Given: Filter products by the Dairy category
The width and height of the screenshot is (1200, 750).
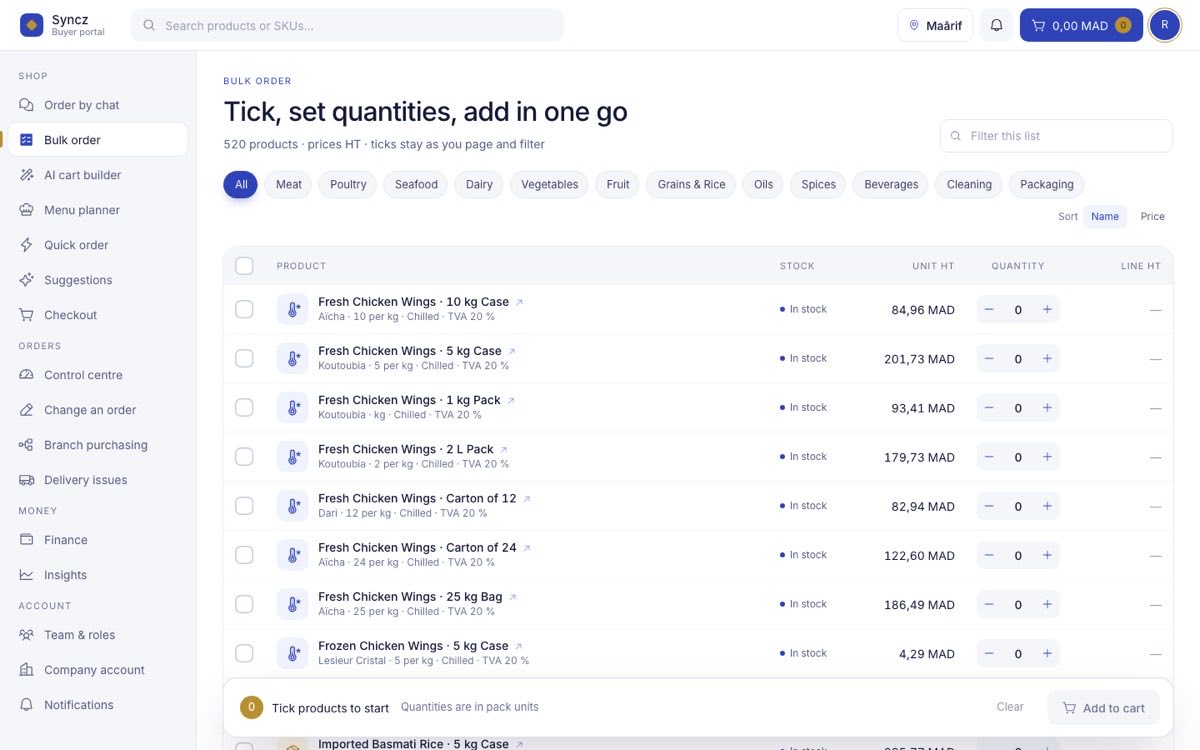Looking at the screenshot, I should click(479, 185).
